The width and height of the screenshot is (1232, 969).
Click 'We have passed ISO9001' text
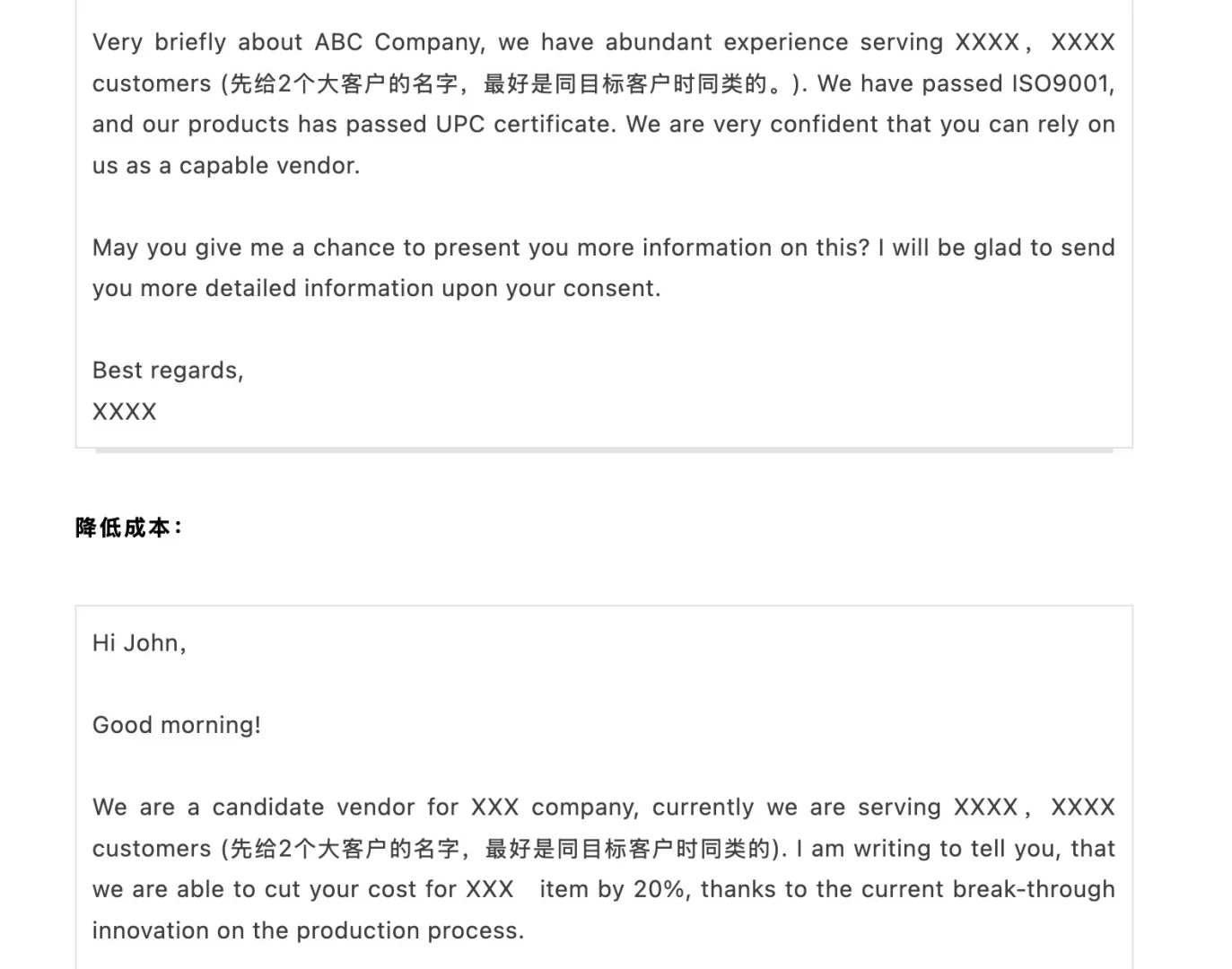(966, 83)
